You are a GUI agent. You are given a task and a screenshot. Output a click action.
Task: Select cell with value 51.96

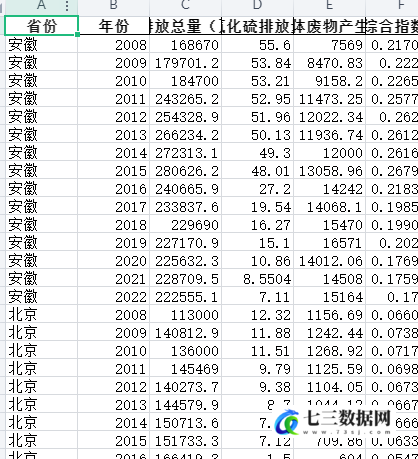point(257,117)
